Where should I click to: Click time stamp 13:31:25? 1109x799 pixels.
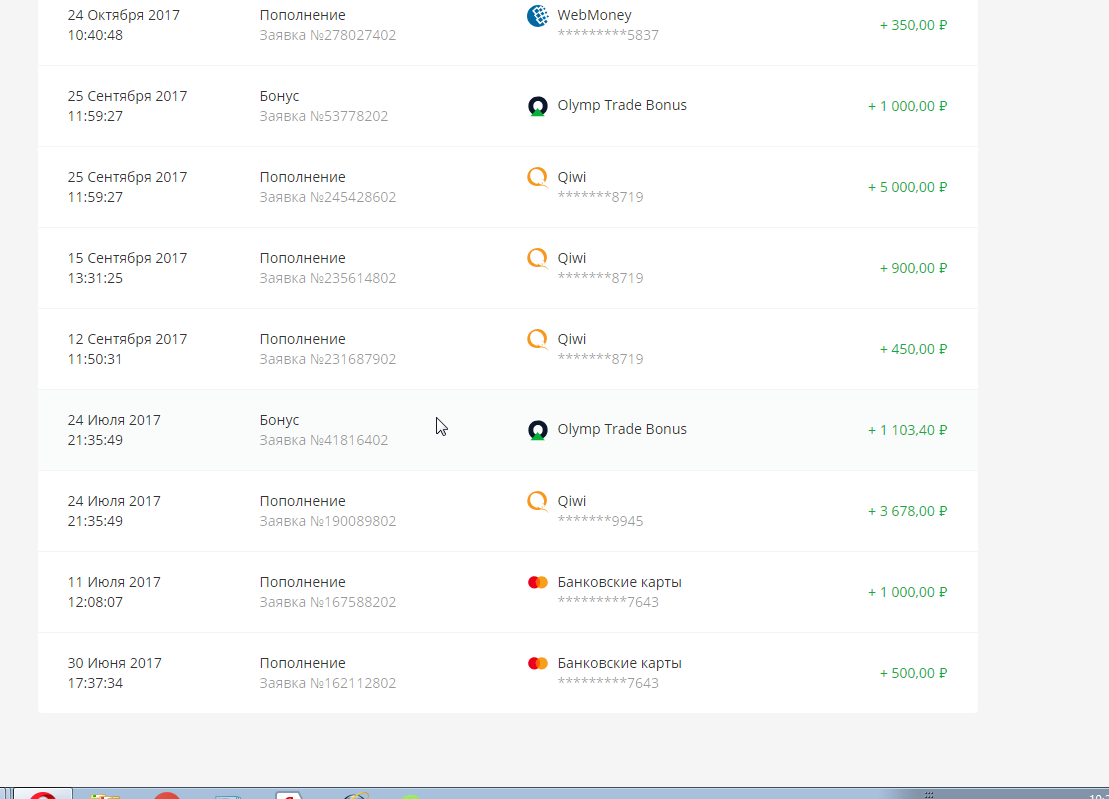click(x=95, y=279)
